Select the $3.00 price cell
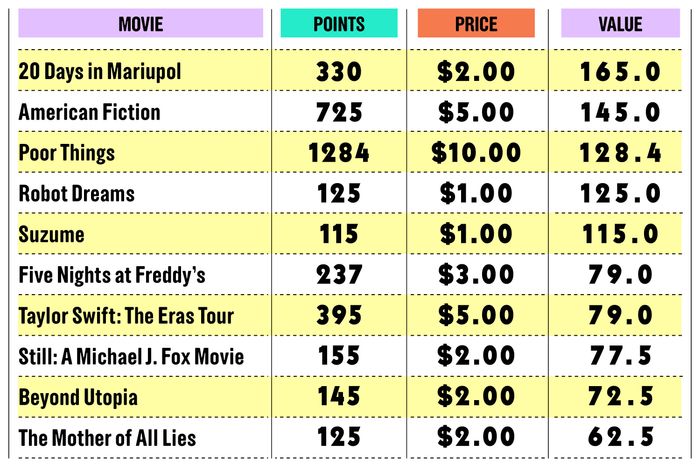Viewport: 700px width, 467px height. point(476,274)
